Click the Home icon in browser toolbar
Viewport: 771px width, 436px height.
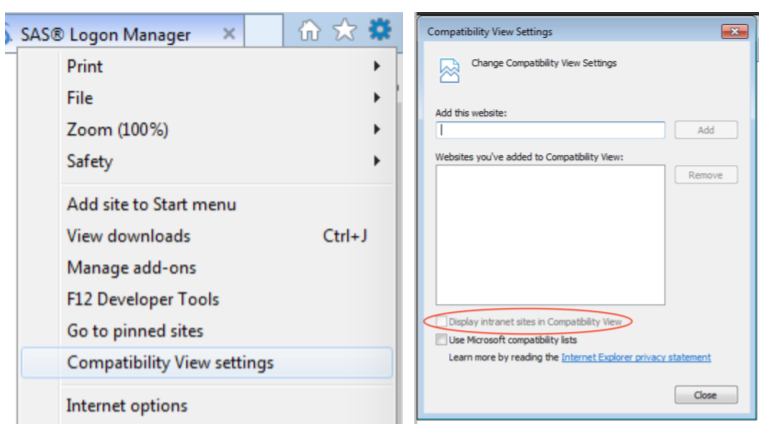point(310,32)
